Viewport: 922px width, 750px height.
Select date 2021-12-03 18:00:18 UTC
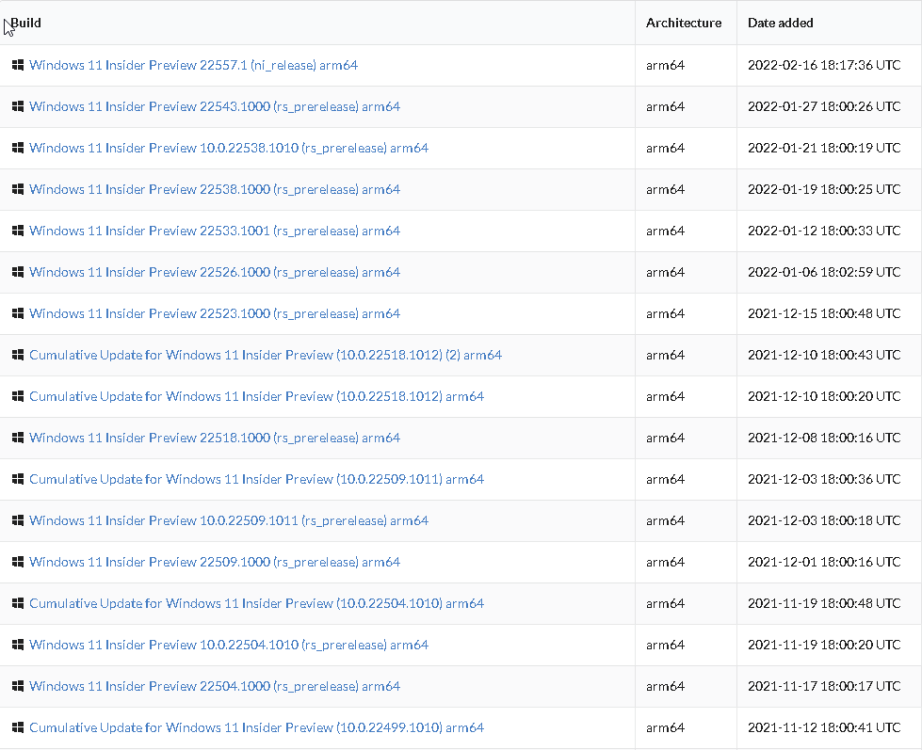point(824,521)
